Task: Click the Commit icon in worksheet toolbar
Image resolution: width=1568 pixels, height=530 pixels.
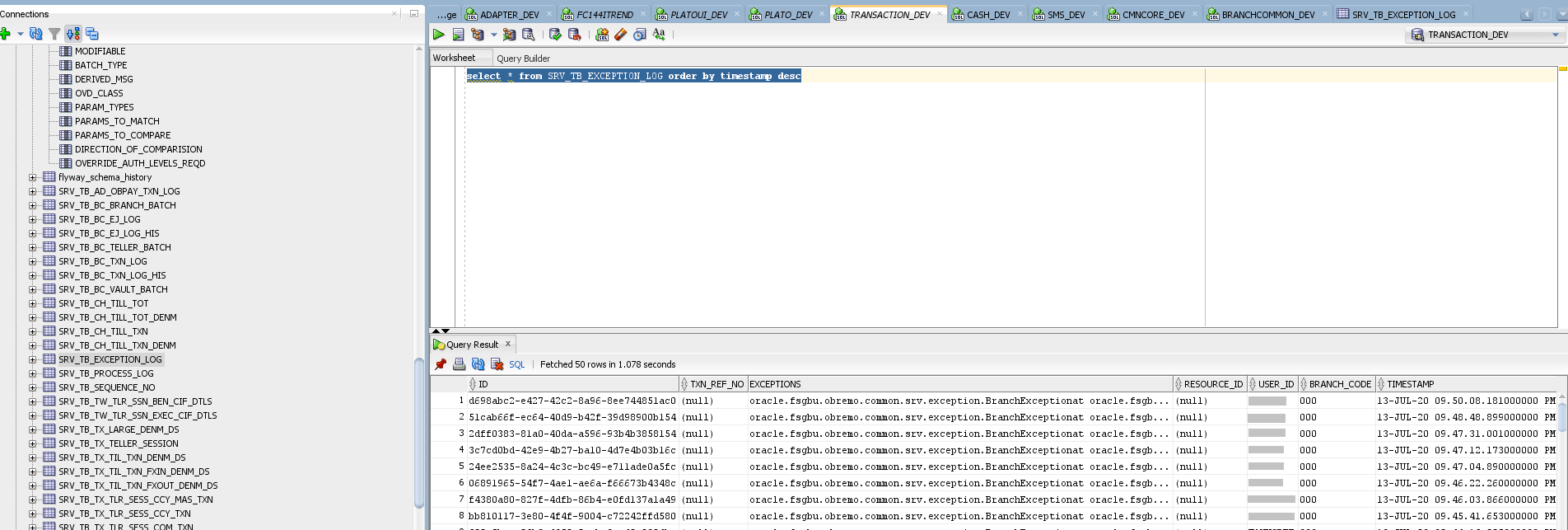Action: tap(555, 35)
